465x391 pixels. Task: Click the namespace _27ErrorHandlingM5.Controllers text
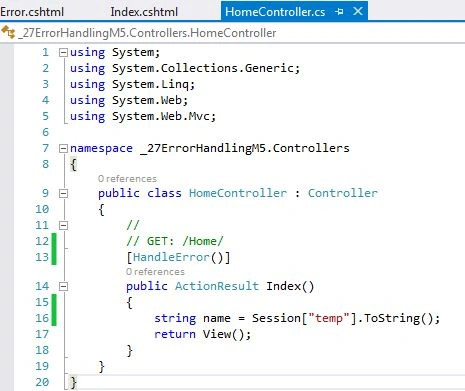pyautogui.click(x=210, y=148)
